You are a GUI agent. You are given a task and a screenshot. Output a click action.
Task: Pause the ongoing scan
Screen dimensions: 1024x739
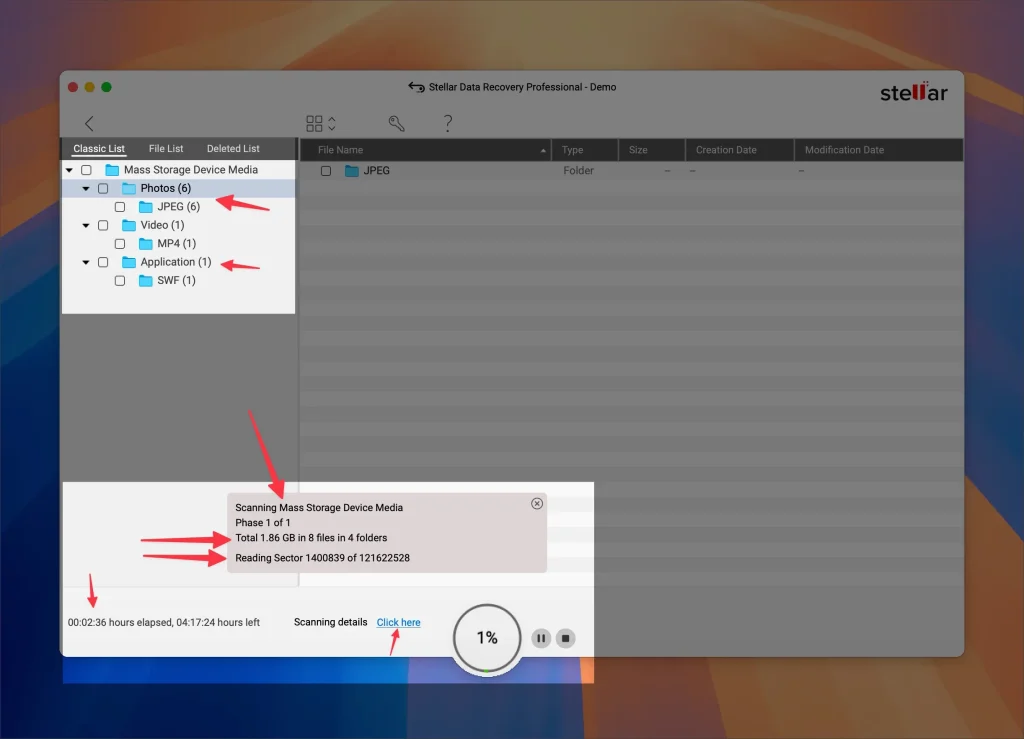(x=540, y=637)
